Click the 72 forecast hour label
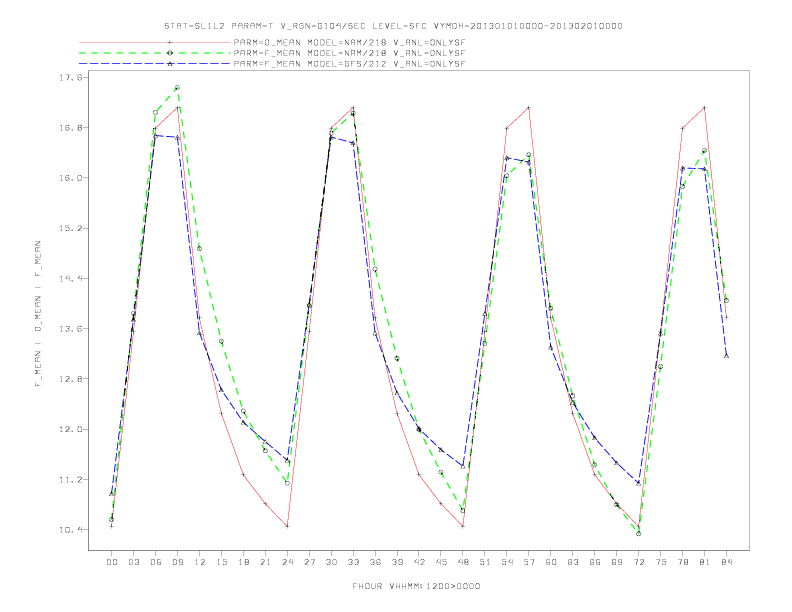Viewport: 792px width, 612px height. click(639, 562)
